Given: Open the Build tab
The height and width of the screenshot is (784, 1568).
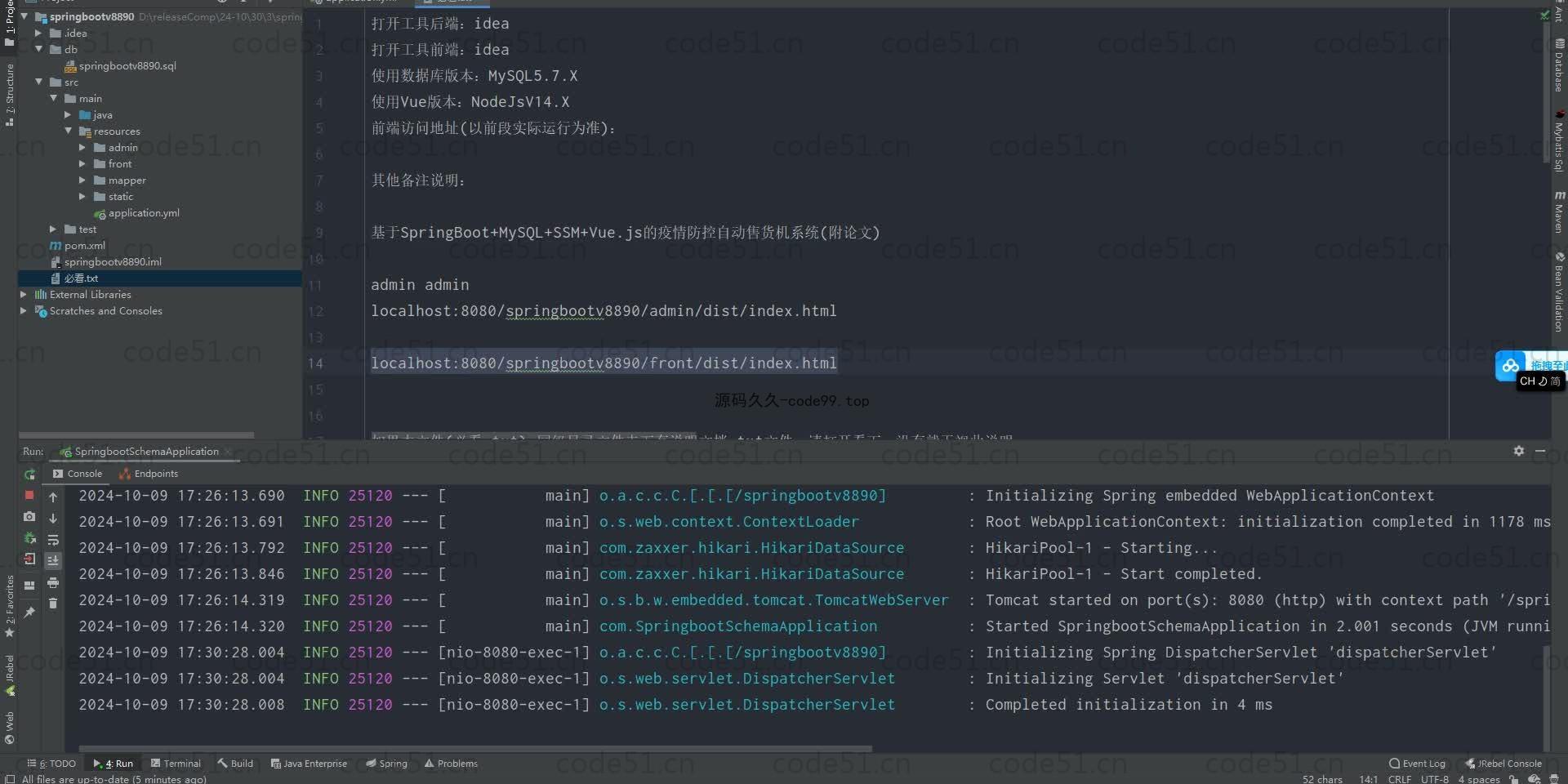Looking at the screenshot, I should click(235, 764).
